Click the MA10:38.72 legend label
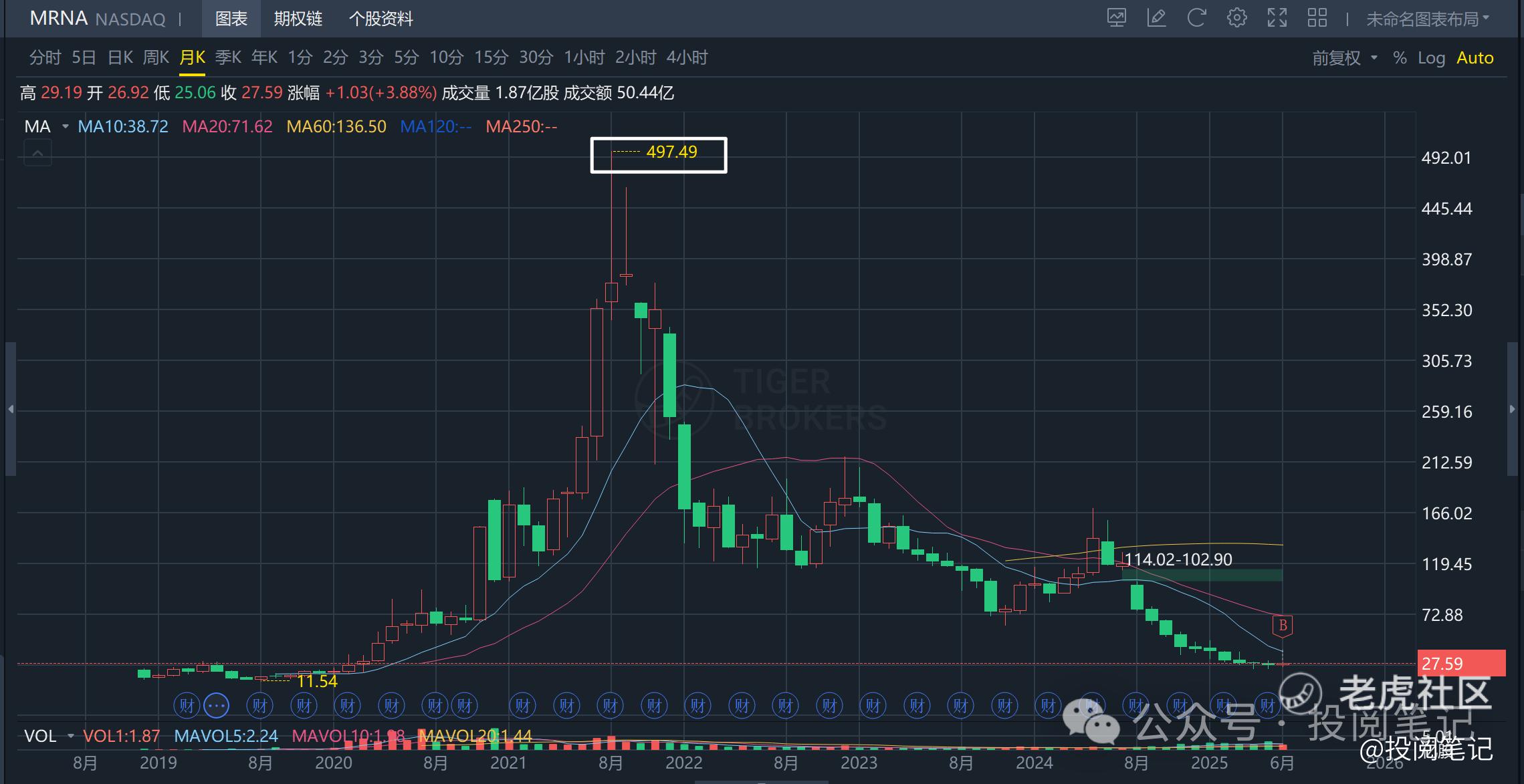 tap(123, 126)
